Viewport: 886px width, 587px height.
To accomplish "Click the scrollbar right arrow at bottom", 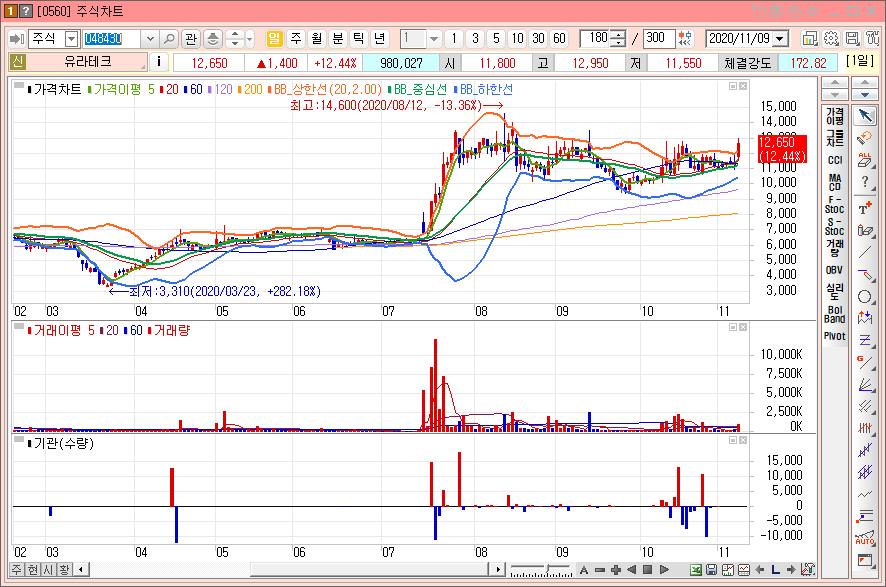I will [498, 569].
